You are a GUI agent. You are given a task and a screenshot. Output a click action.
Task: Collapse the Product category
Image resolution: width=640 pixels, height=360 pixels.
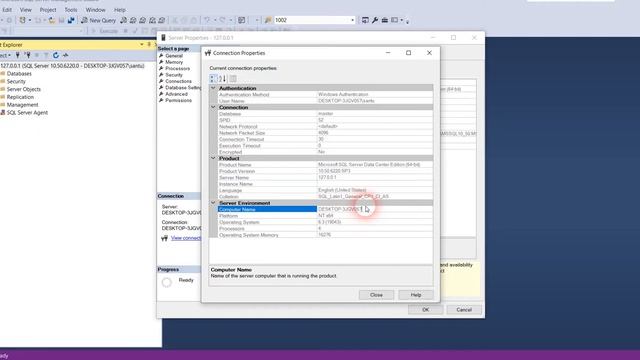click(213, 158)
